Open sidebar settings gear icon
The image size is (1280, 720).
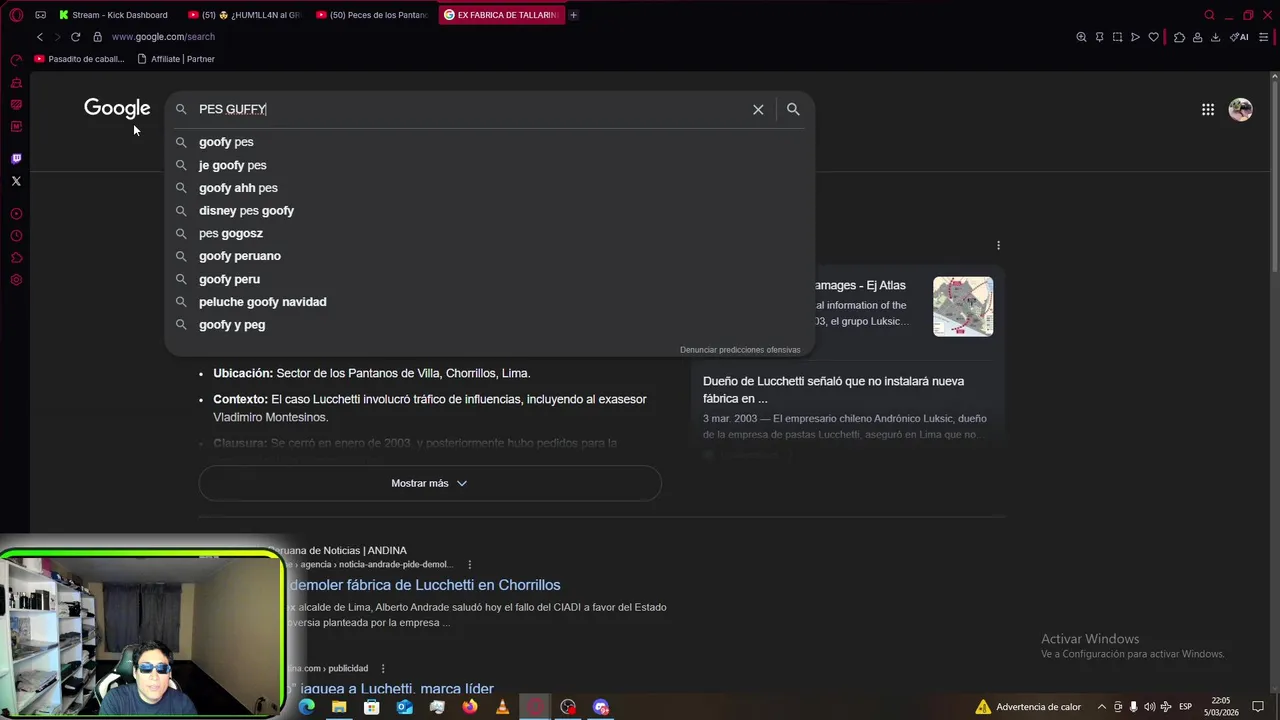click(x=16, y=280)
